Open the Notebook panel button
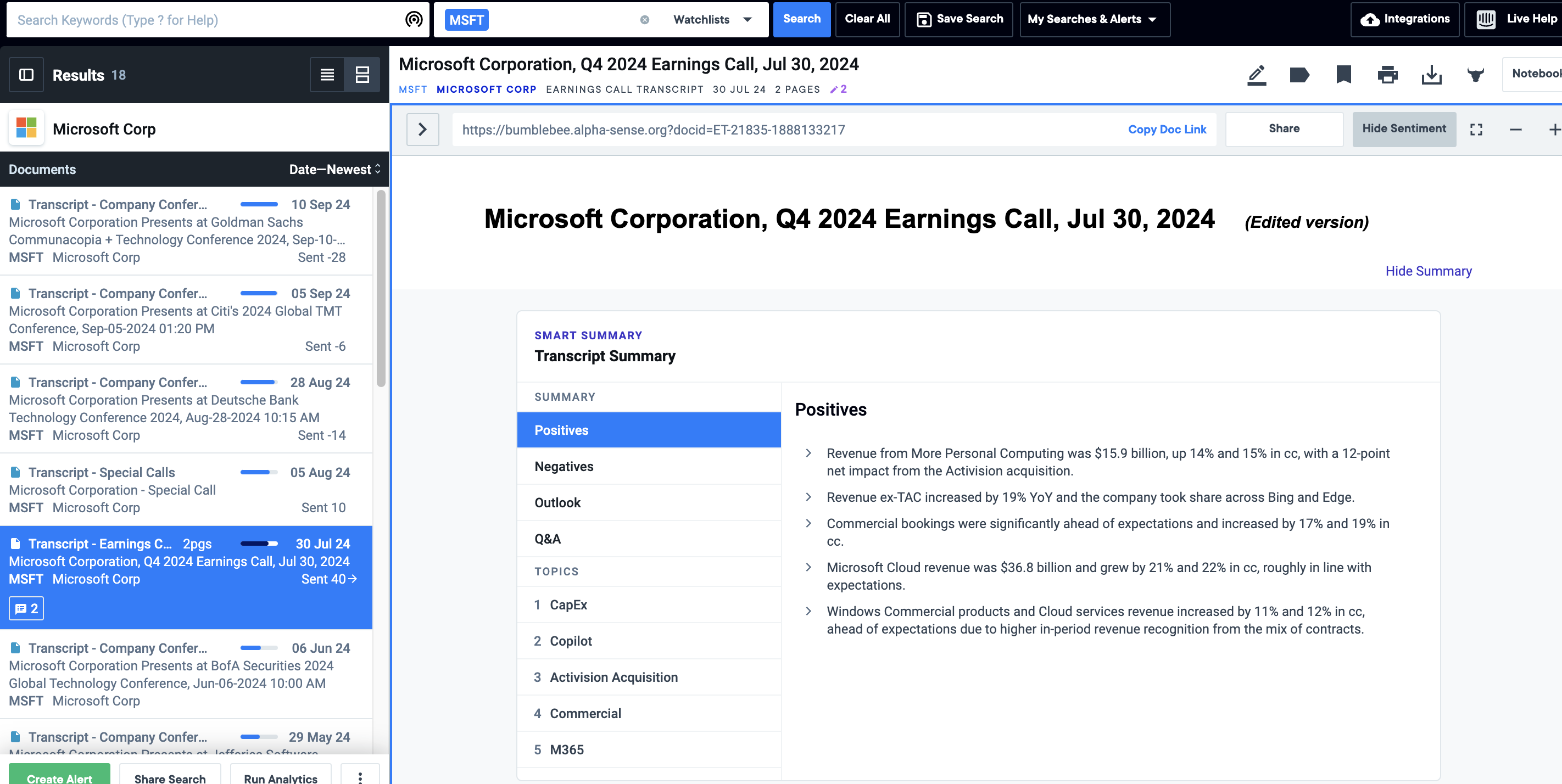Screen dimensions: 1562x784 [x=1533, y=74]
